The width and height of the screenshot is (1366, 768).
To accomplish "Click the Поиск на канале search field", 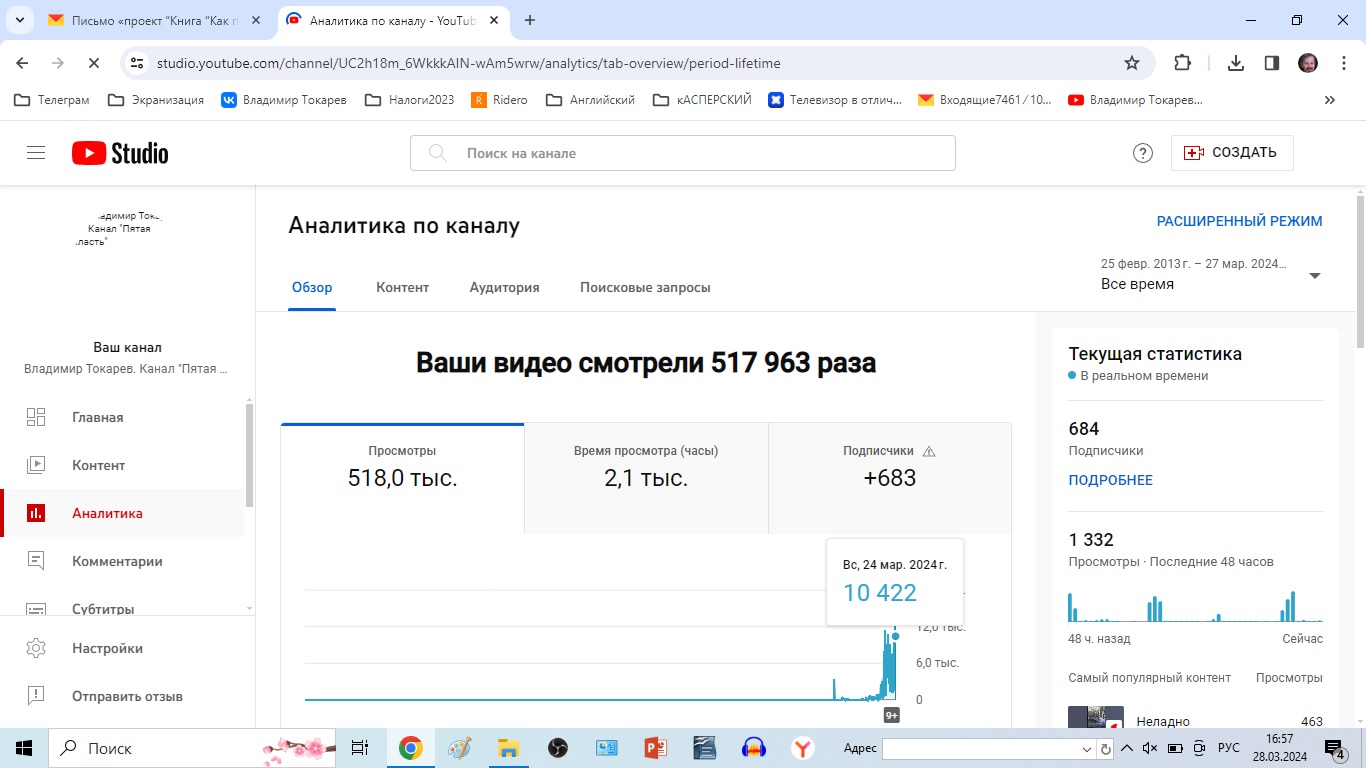I will point(683,152).
